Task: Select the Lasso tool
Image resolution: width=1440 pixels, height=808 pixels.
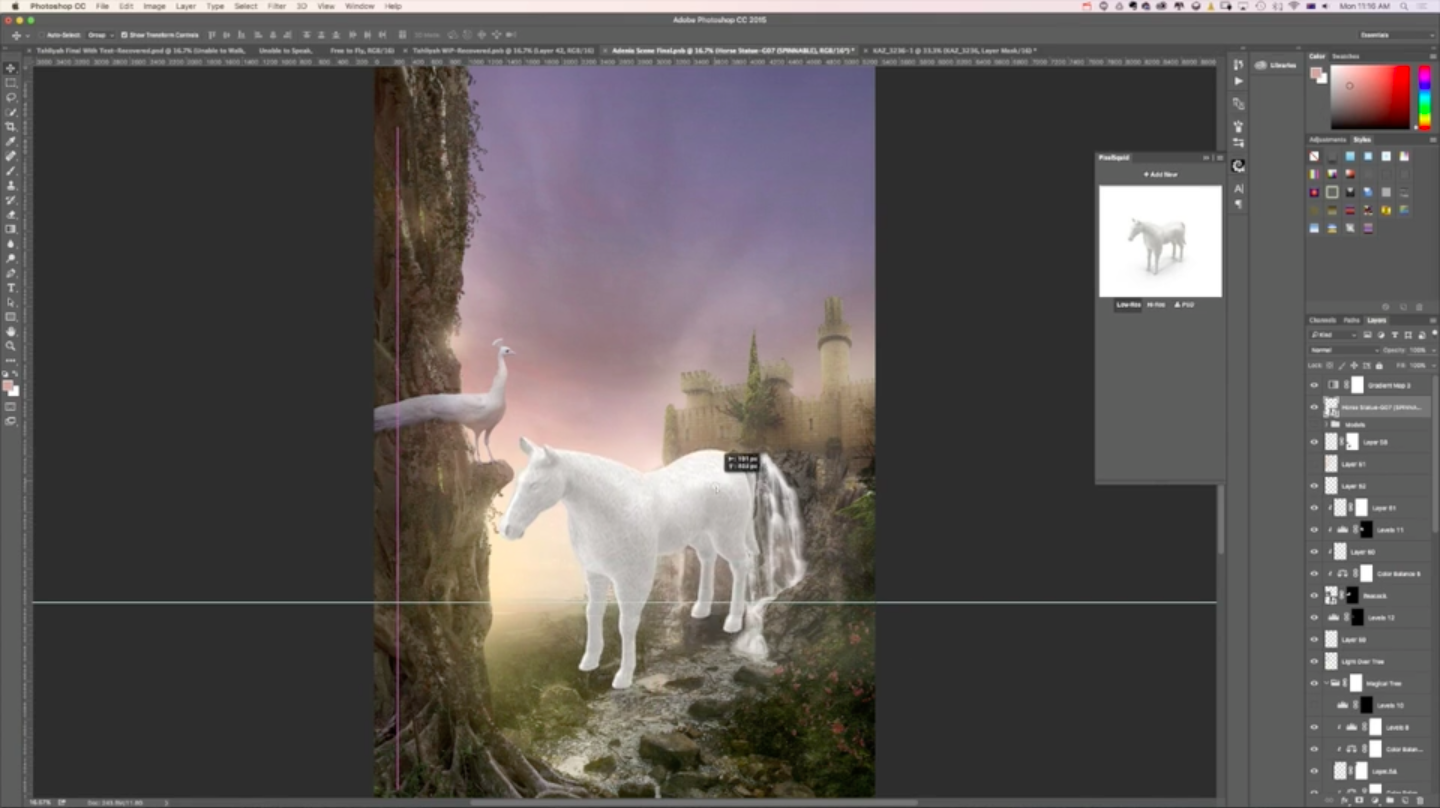Action: pyautogui.click(x=11, y=97)
